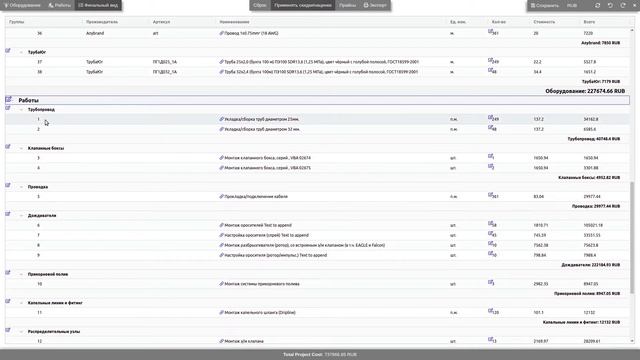Edit quantity 120 in Монтаж капельного шланга row
The width and height of the screenshot is (640, 360).
coord(491,311)
